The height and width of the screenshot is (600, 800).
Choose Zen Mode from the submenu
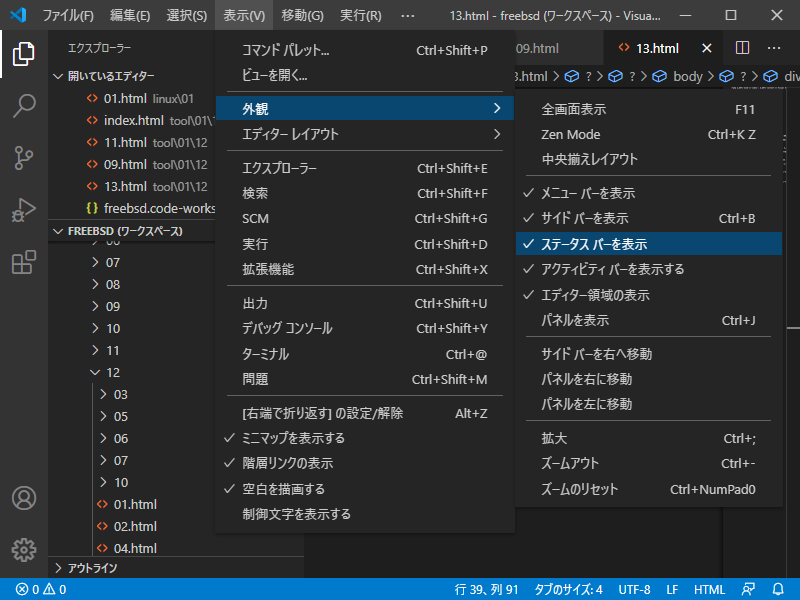pyautogui.click(x=648, y=134)
